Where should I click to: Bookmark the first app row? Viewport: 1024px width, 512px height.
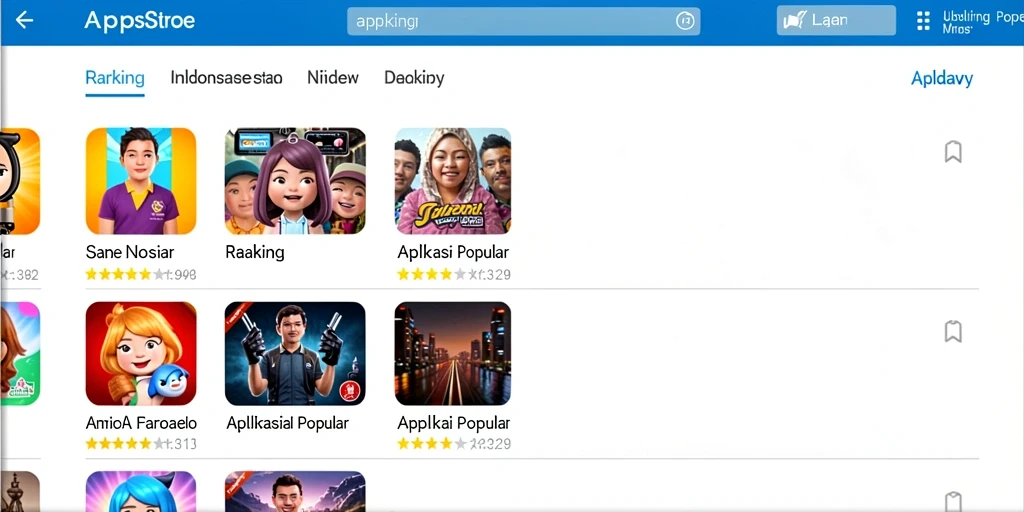click(x=953, y=152)
